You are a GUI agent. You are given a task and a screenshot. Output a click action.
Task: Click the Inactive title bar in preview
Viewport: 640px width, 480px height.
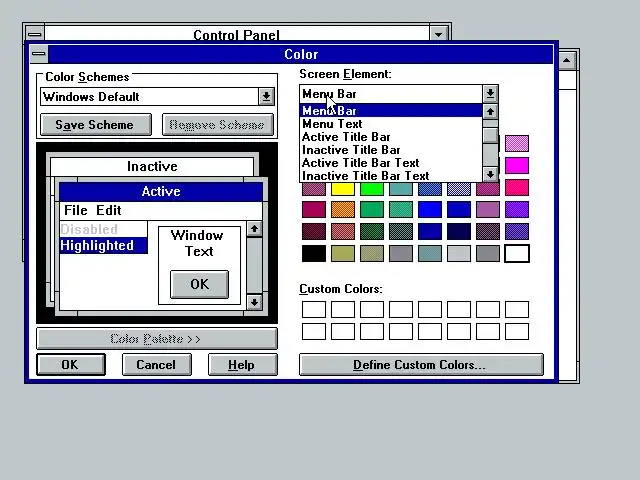point(152,167)
